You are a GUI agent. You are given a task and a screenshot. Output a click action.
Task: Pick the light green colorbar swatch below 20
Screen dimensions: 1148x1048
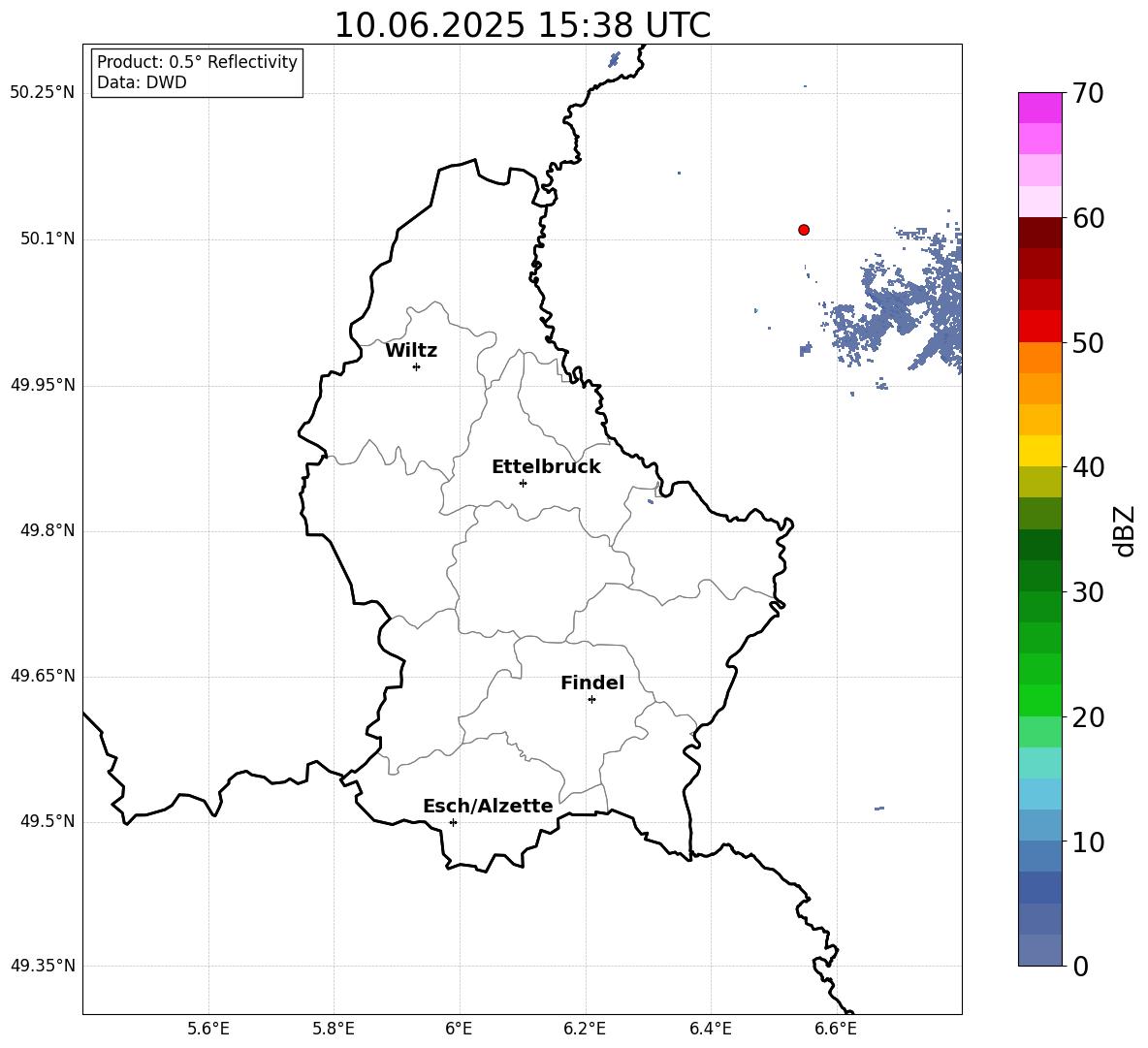coord(1040,732)
